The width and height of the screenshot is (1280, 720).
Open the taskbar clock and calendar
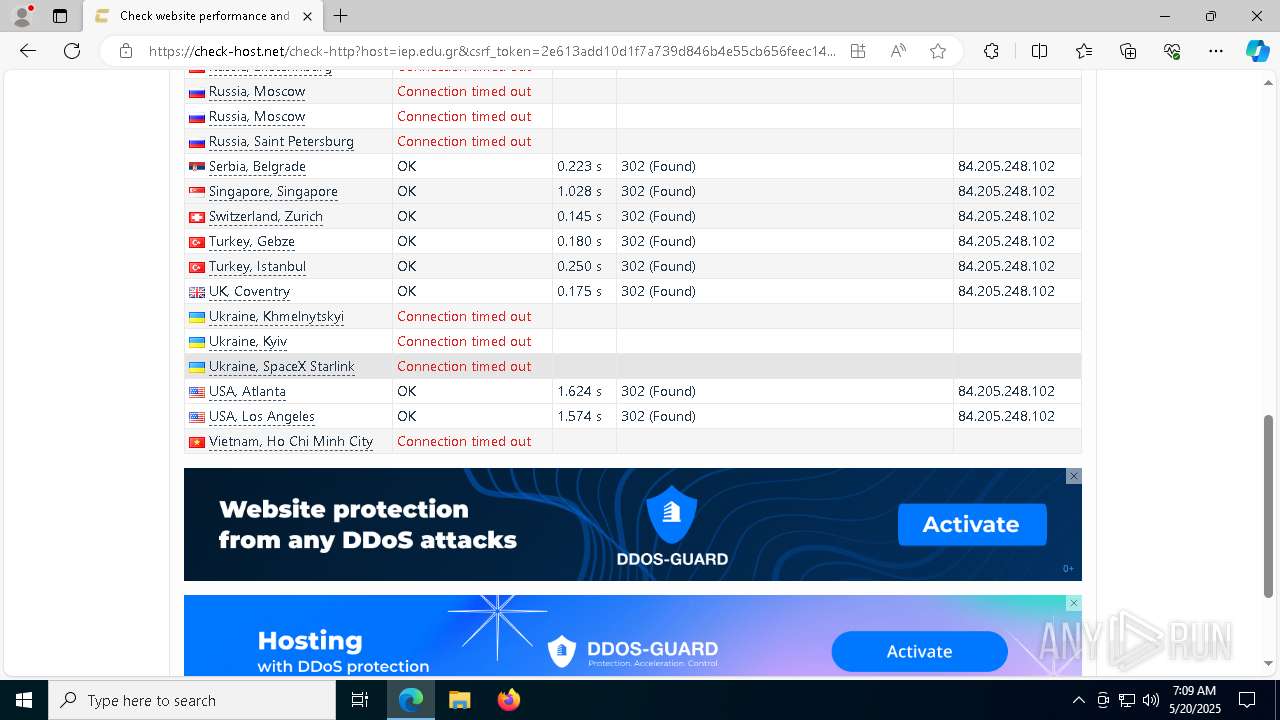[x=1195, y=700]
